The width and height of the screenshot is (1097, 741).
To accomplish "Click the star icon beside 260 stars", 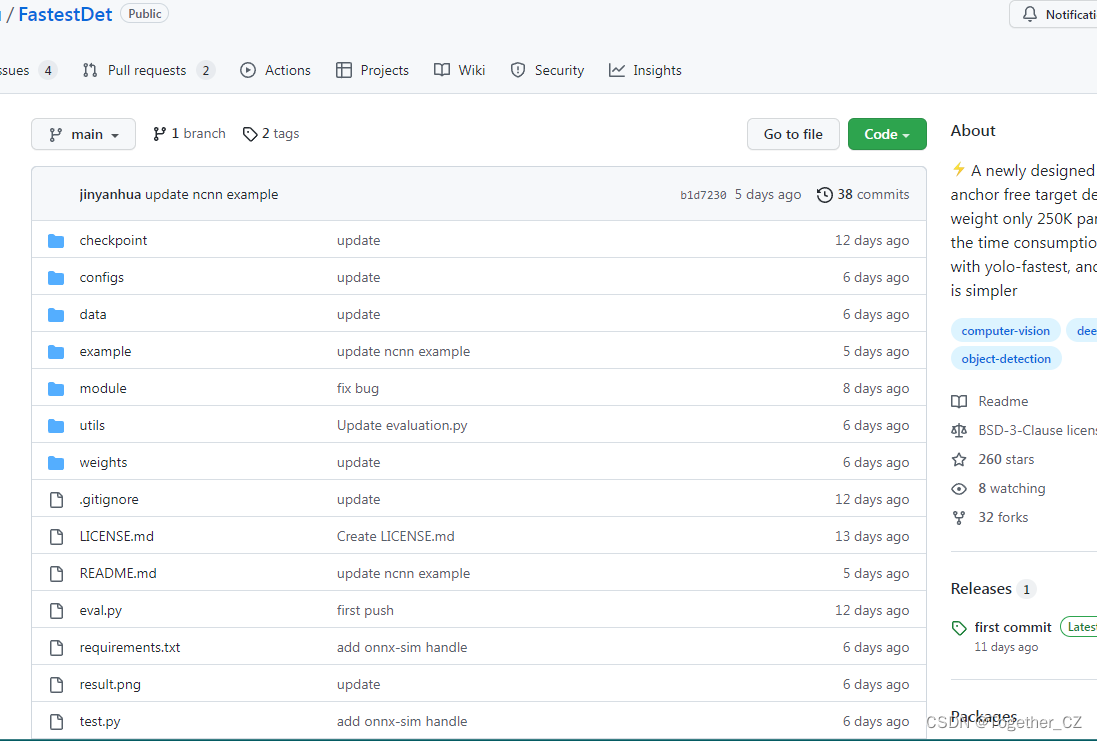I will (959, 460).
